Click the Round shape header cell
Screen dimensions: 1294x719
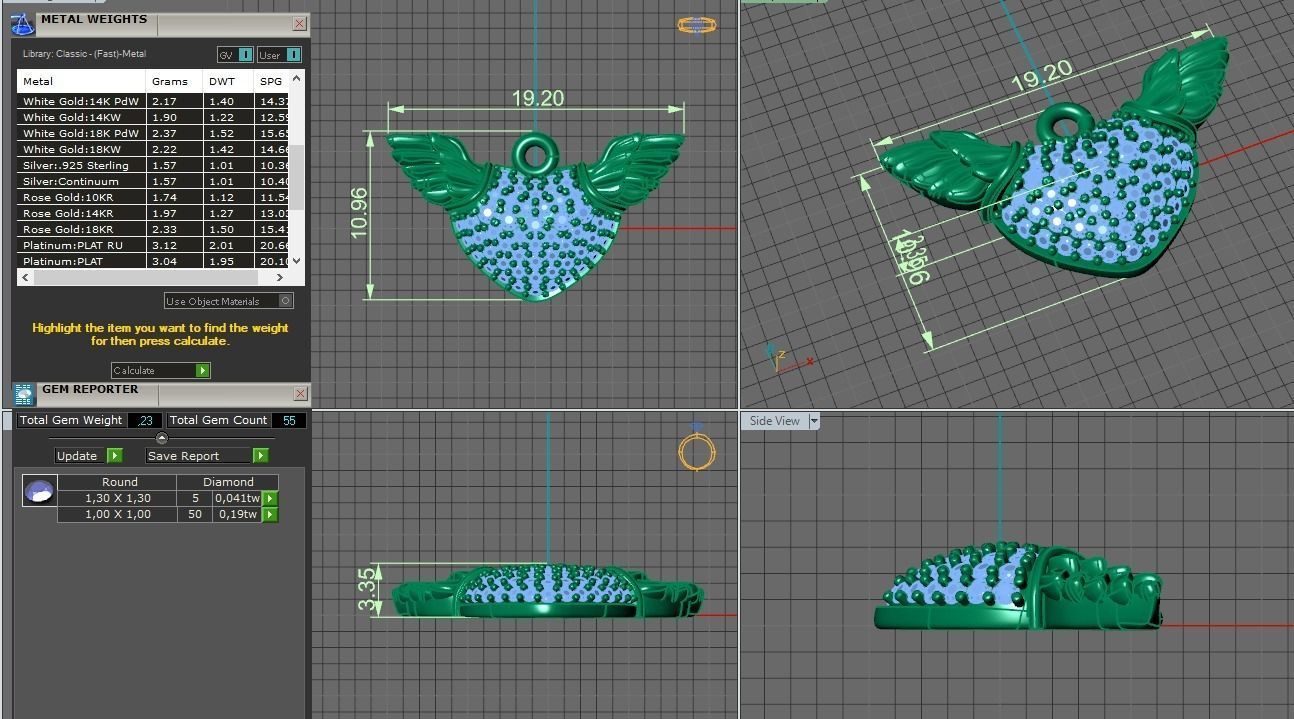119,482
